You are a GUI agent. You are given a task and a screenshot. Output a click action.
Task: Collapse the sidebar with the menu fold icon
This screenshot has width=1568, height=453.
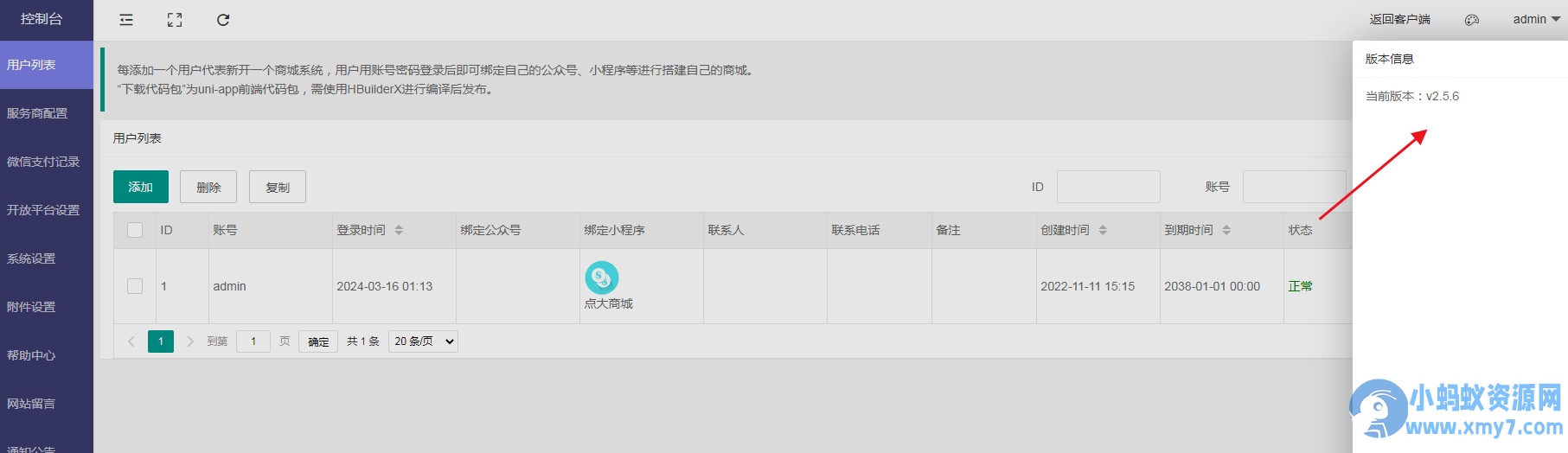(x=126, y=20)
